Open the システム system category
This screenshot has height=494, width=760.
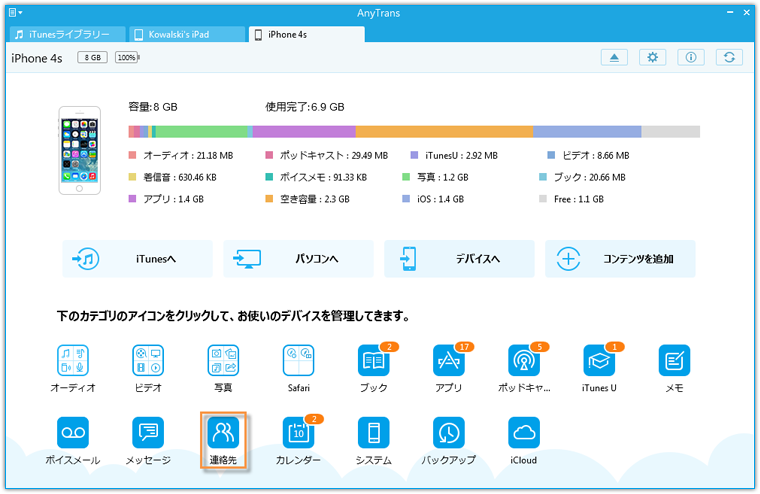[373, 432]
